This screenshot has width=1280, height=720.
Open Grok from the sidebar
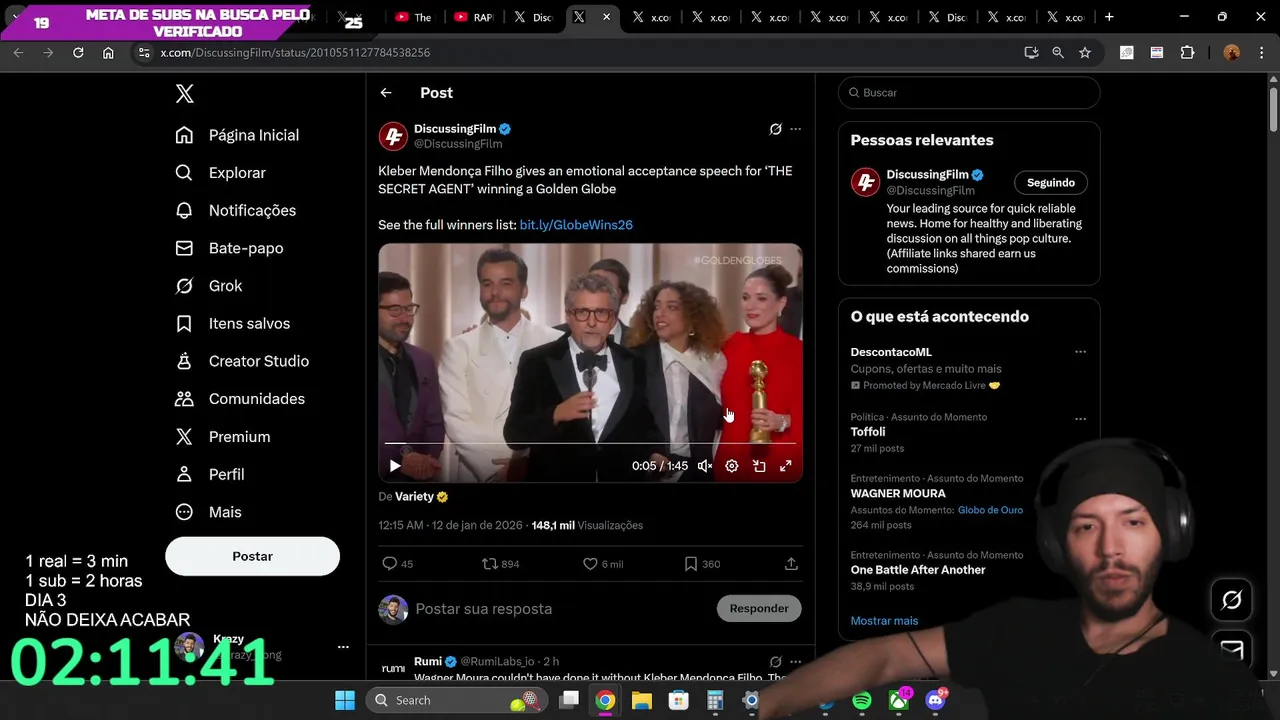[209, 286]
